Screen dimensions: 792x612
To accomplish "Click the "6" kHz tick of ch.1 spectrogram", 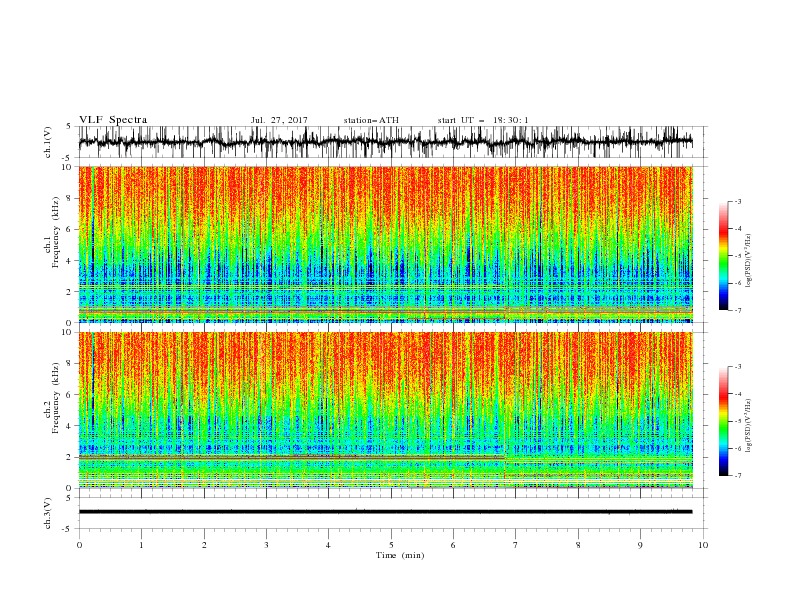I will (x=70, y=229).
